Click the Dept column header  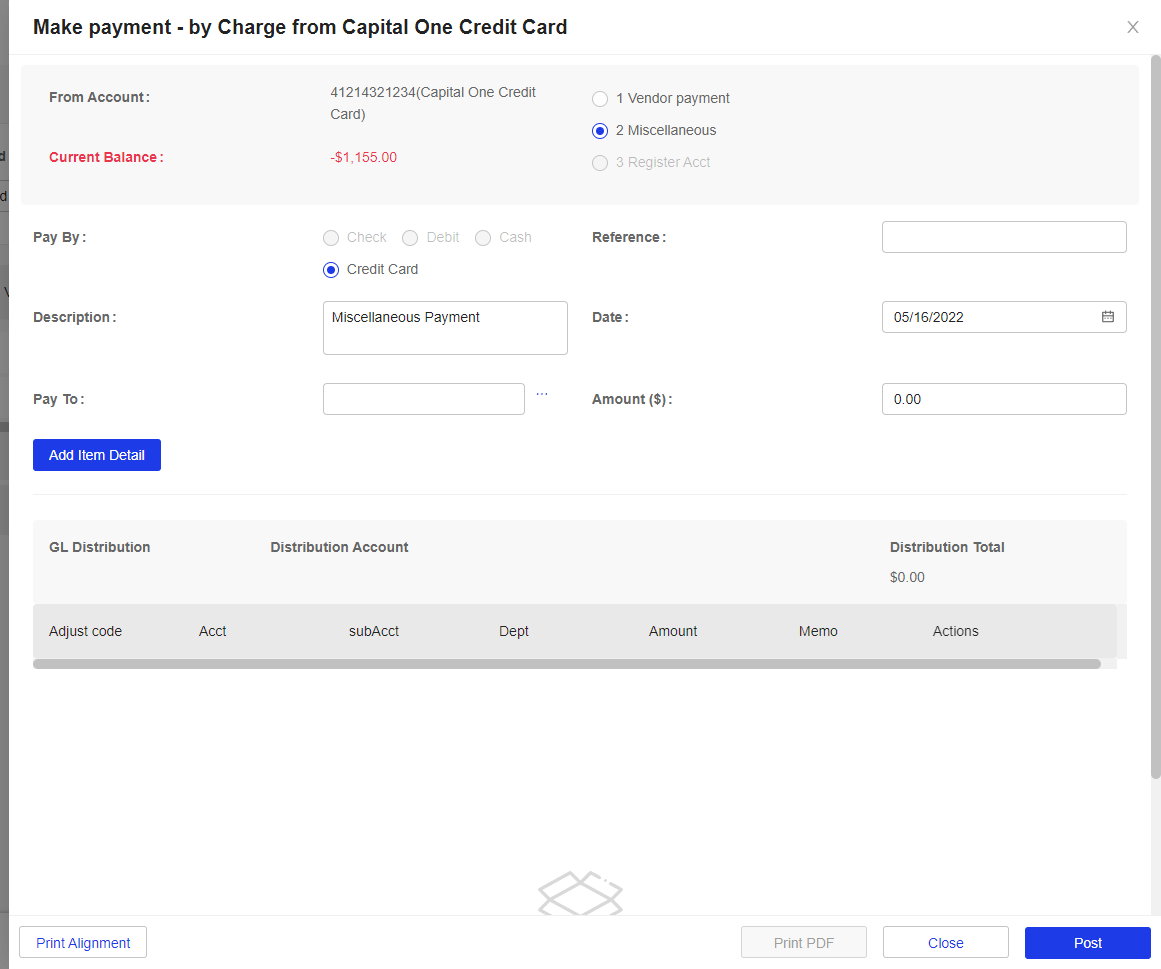pos(514,631)
